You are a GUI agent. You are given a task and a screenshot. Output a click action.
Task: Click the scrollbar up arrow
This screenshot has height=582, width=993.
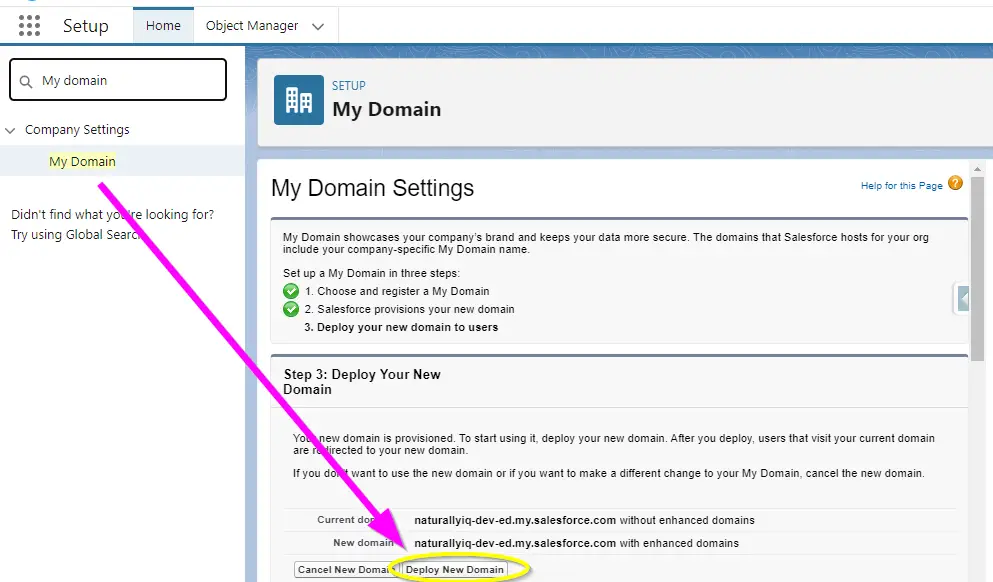(977, 168)
